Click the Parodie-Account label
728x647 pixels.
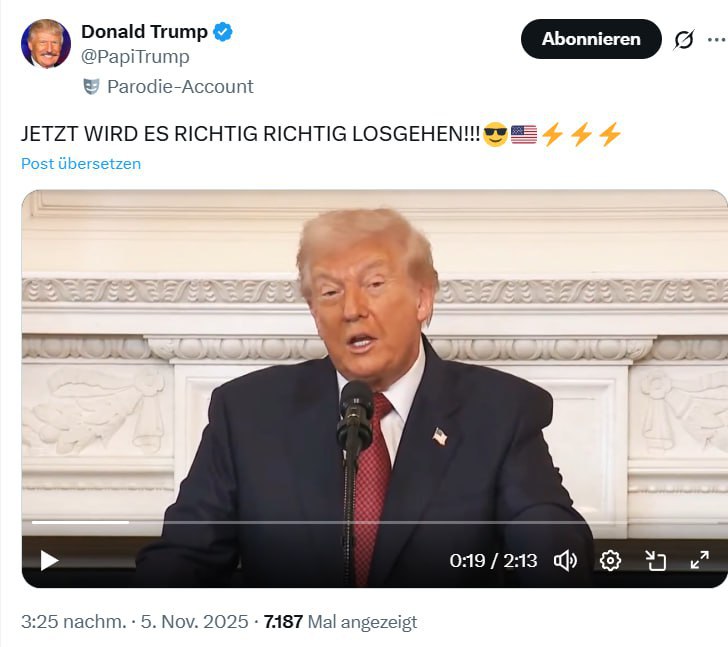tap(180, 87)
